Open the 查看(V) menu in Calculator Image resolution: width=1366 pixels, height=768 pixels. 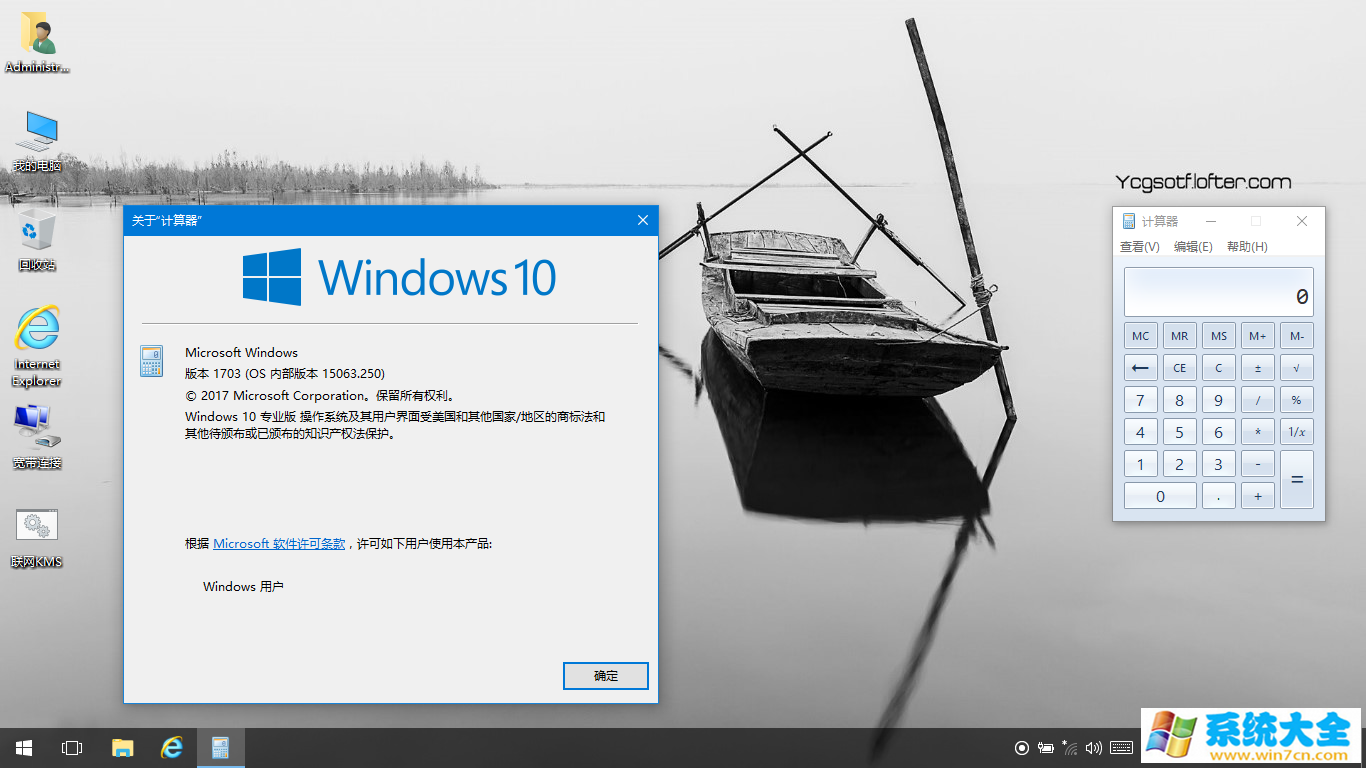1139,247
